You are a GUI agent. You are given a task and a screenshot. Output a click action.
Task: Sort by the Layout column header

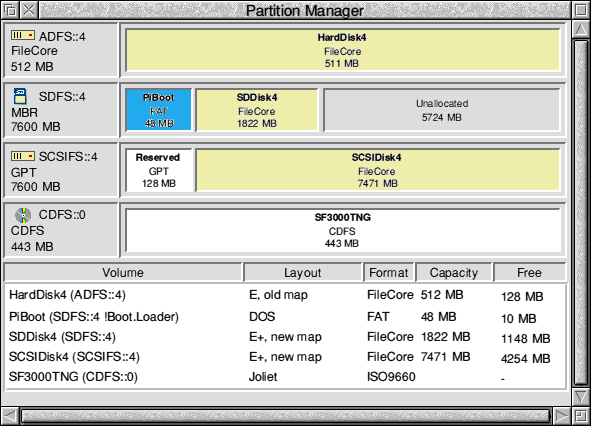[x=303, y=272]
